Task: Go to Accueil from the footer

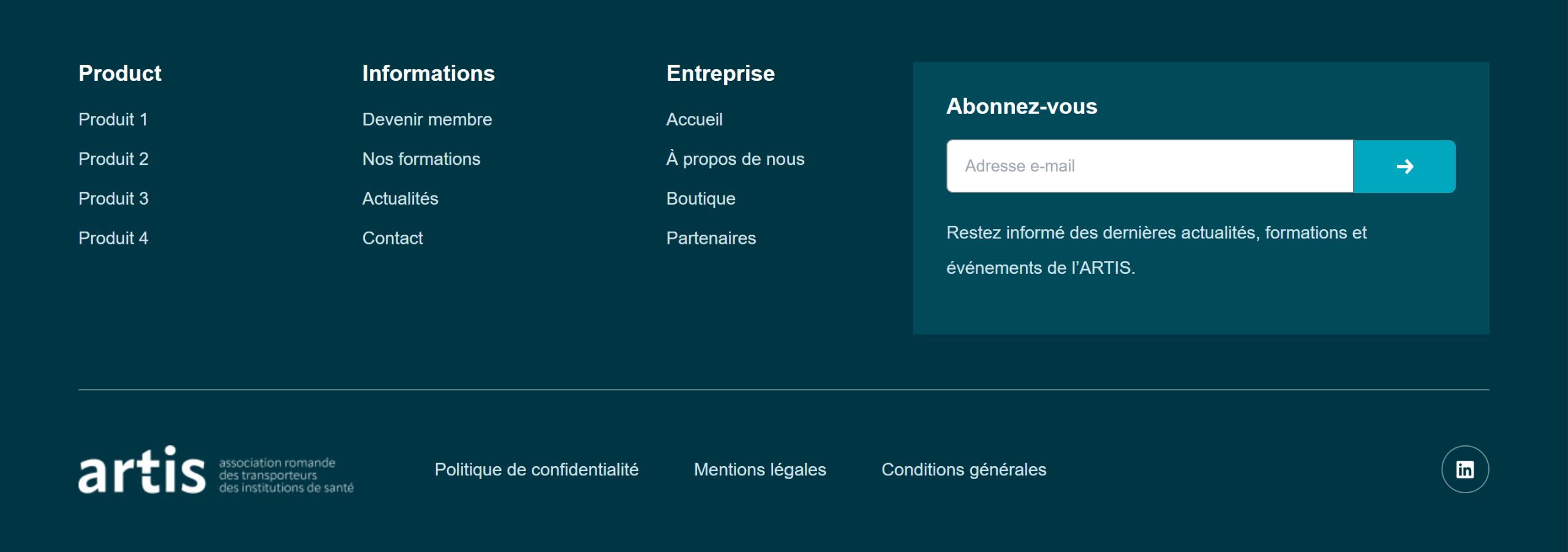Action: [x=694, y=119]
